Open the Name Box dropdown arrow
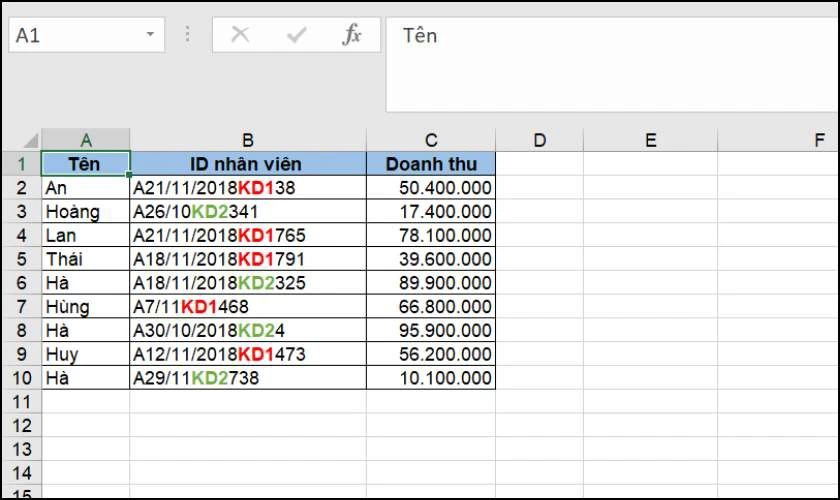The width and height of the screenshot is (840, 500). coord(151,35)
